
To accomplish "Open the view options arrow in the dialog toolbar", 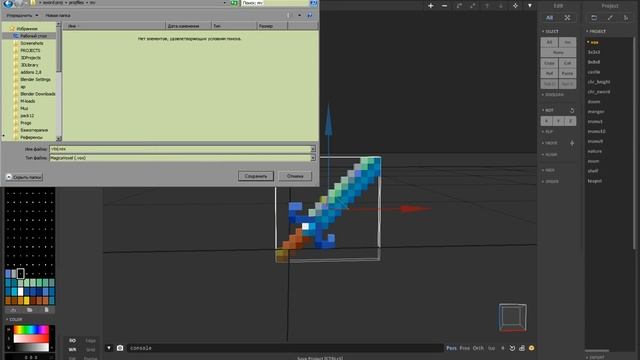I will [x=299, y=15].
